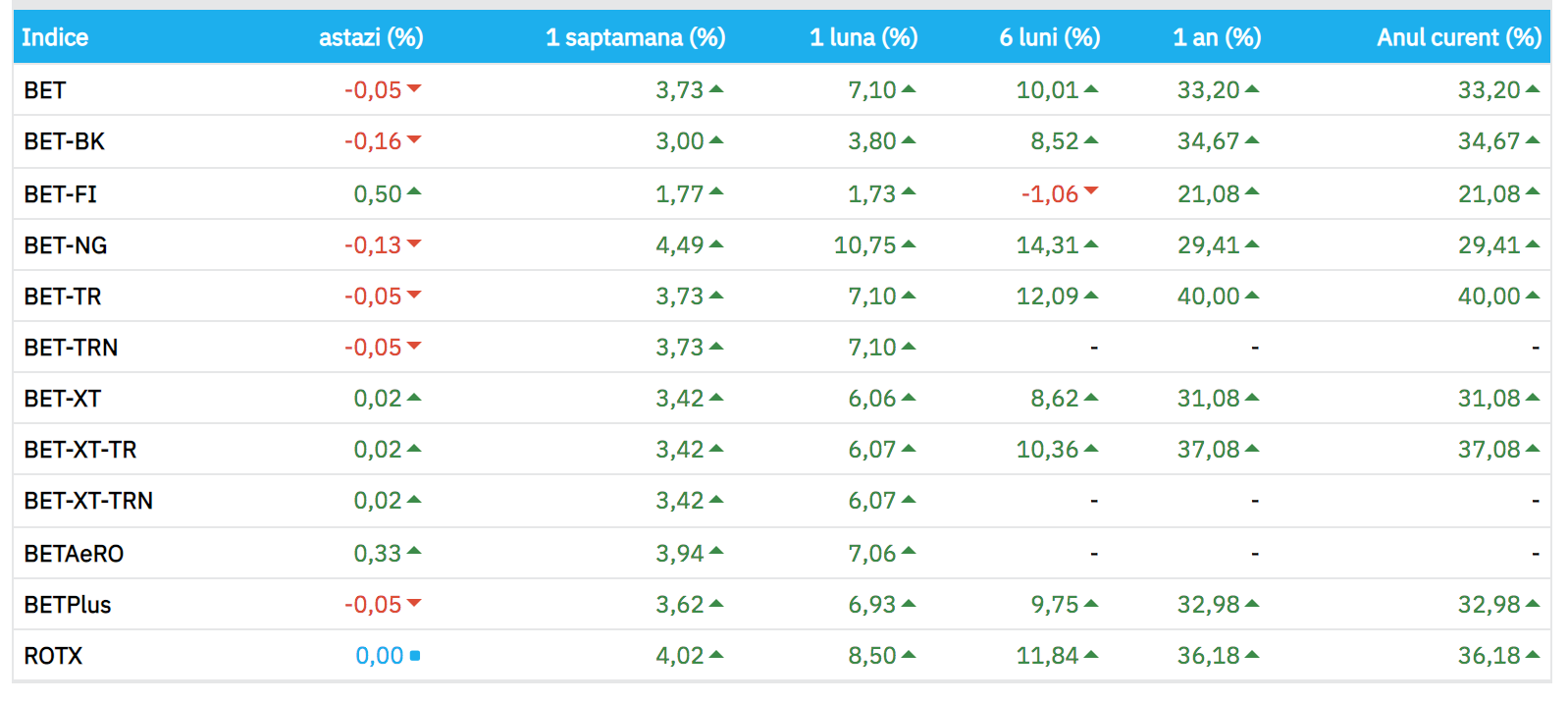Click the Anul curent (%) column header

click(1459, 37)
